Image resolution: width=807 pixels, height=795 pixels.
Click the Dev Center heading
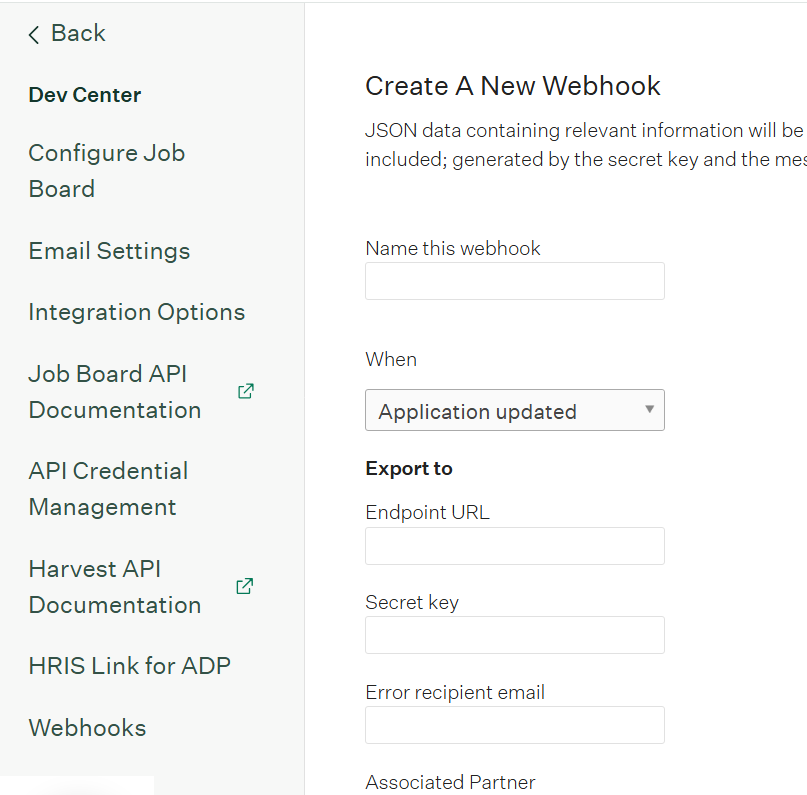[x=85, y=95]
